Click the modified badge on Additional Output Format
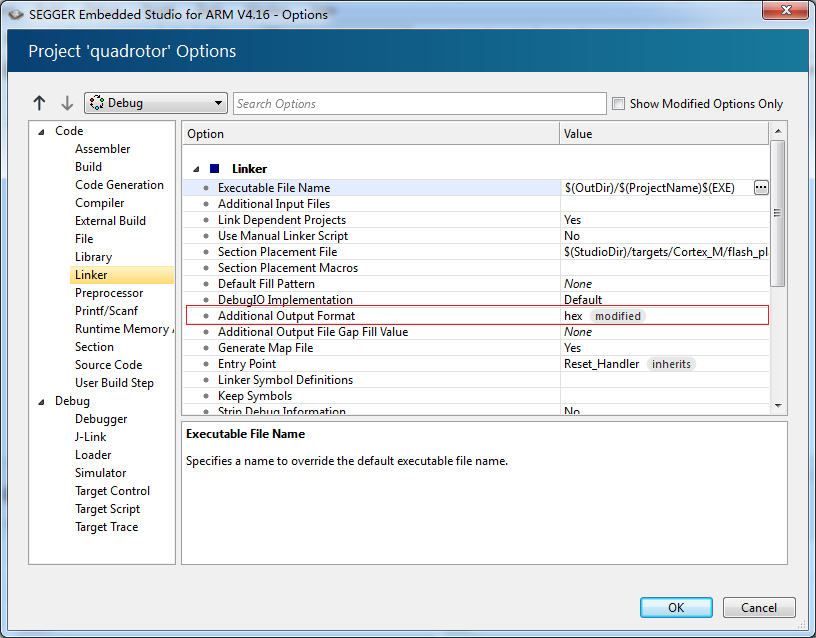This screenshot has width=816, height=638. 618,316
